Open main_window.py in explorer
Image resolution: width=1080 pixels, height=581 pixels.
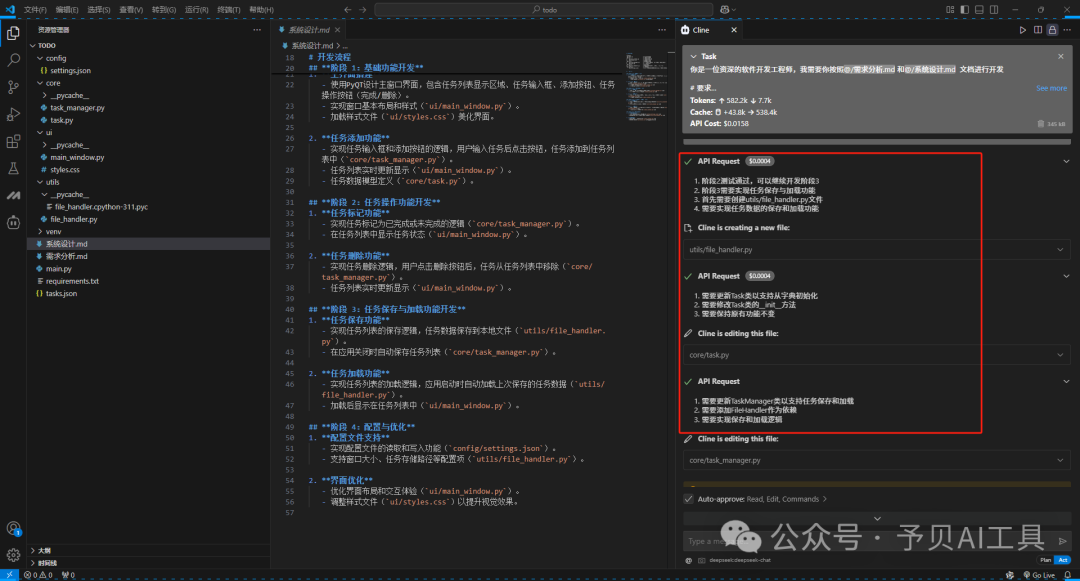tap(77, 158)
